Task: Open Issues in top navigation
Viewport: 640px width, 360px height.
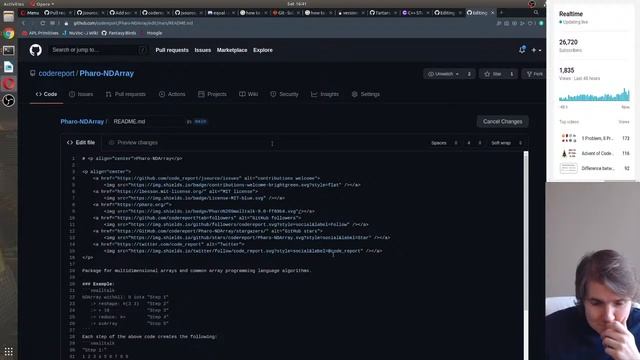Action: [x=202, y=50]
